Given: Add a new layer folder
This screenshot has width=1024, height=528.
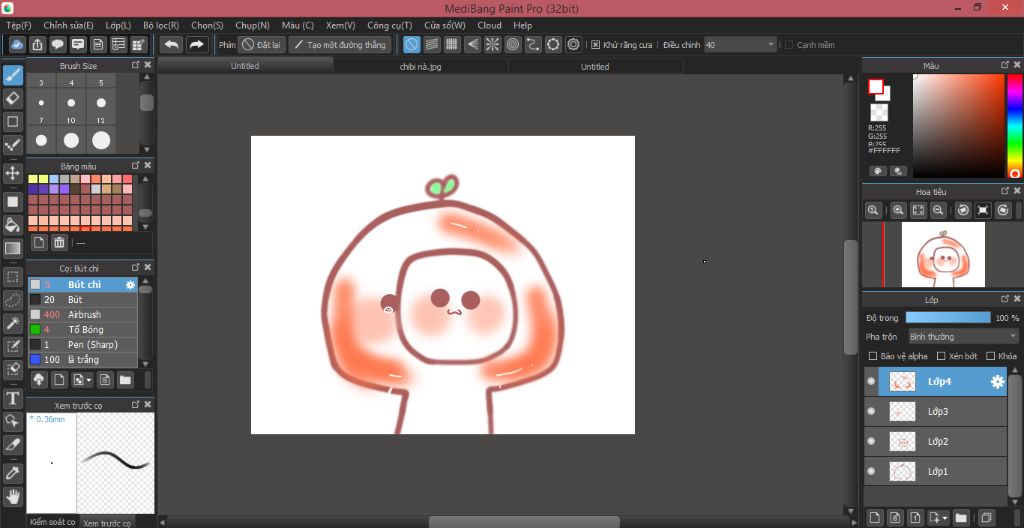Looking at the screenshot, I should pyautogui.click(x=960, y=517).
